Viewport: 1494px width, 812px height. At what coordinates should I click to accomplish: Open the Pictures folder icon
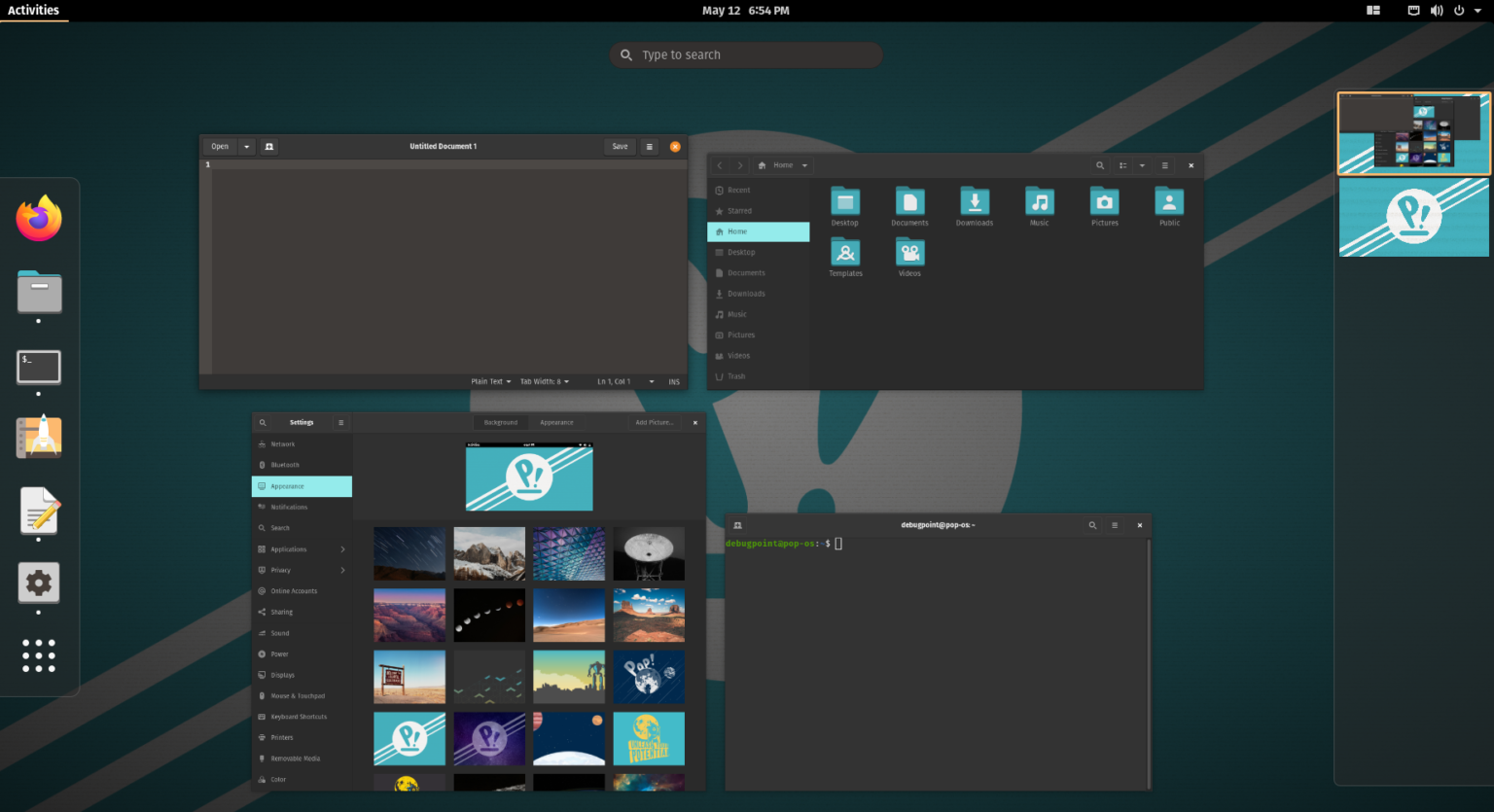point(1104,202)
